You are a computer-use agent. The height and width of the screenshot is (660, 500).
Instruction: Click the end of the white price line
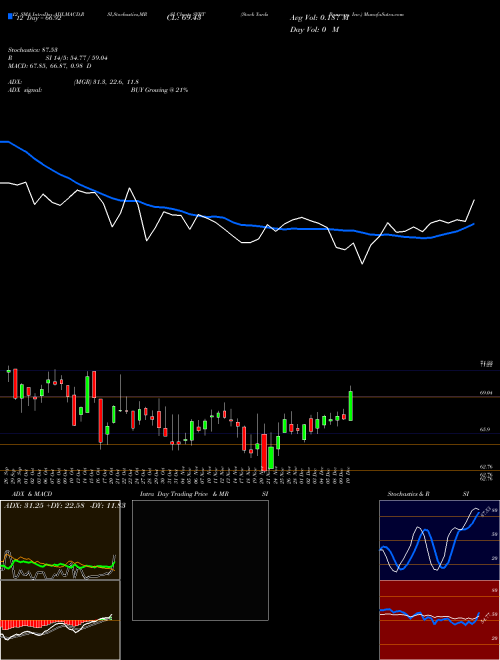(x=474, y=200)
